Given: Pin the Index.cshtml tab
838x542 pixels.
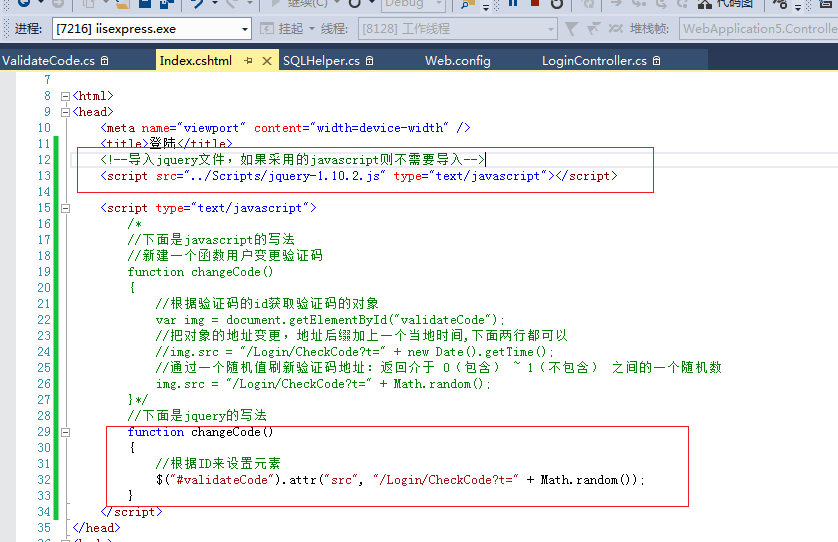Looking at the screenshot, I should 248,61.
